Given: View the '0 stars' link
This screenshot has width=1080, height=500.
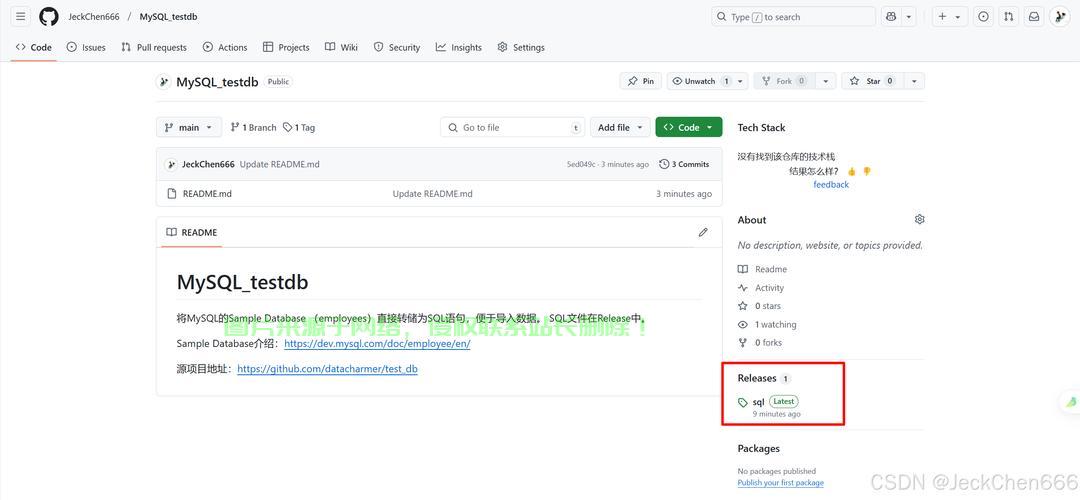Looking at the screenshot, I should (760, 306).
